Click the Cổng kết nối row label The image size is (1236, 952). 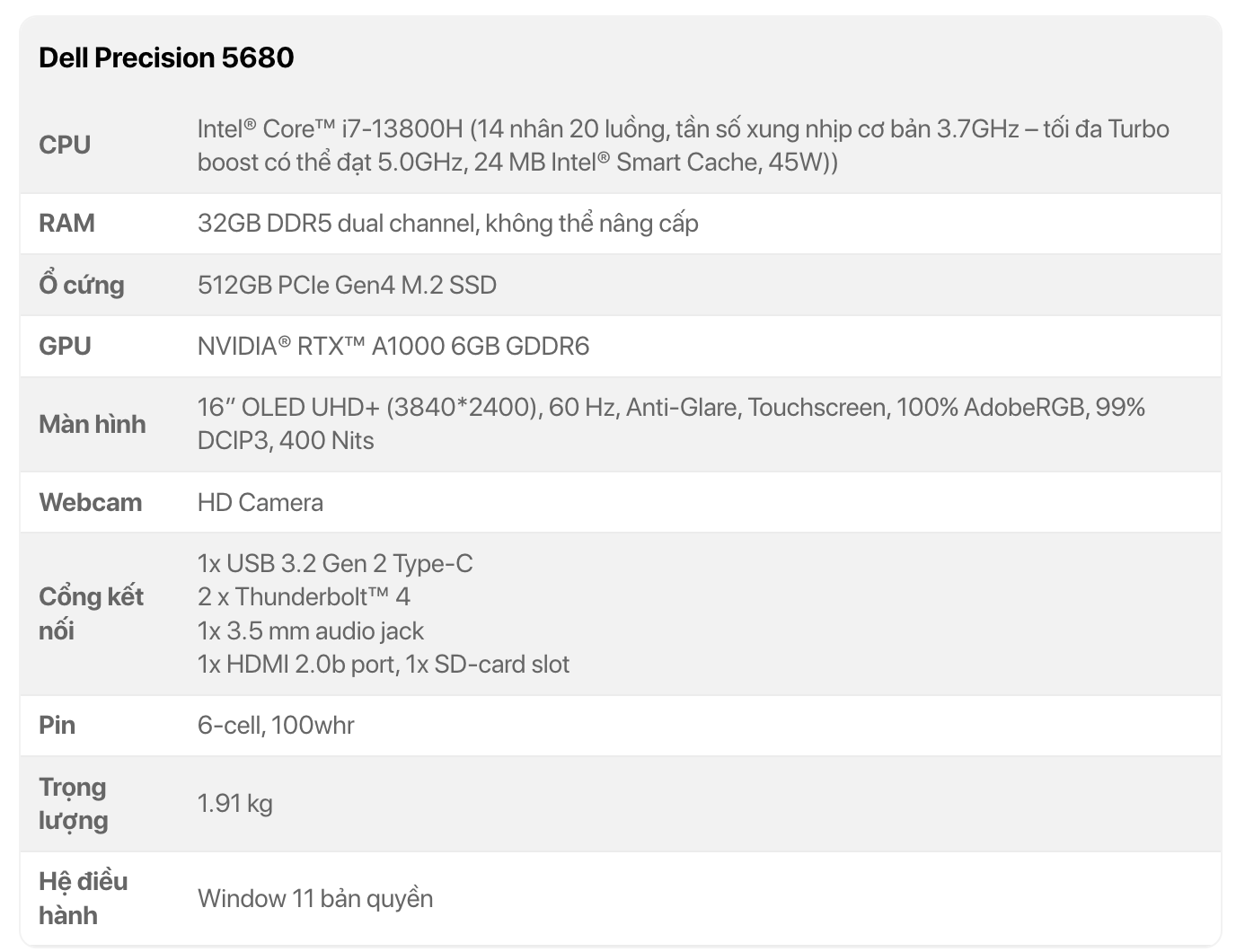click(x=90, y=613)
